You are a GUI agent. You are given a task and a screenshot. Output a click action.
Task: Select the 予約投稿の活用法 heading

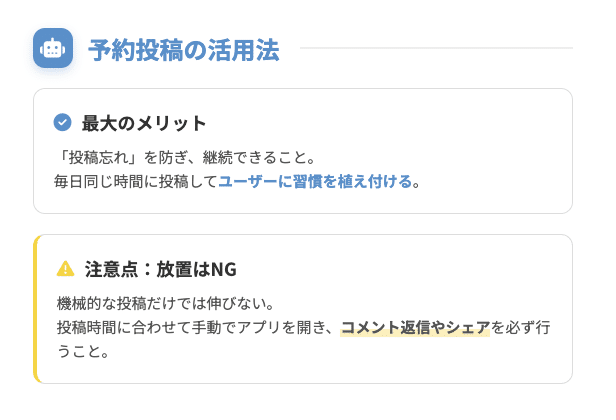click(x=183, y=49)
